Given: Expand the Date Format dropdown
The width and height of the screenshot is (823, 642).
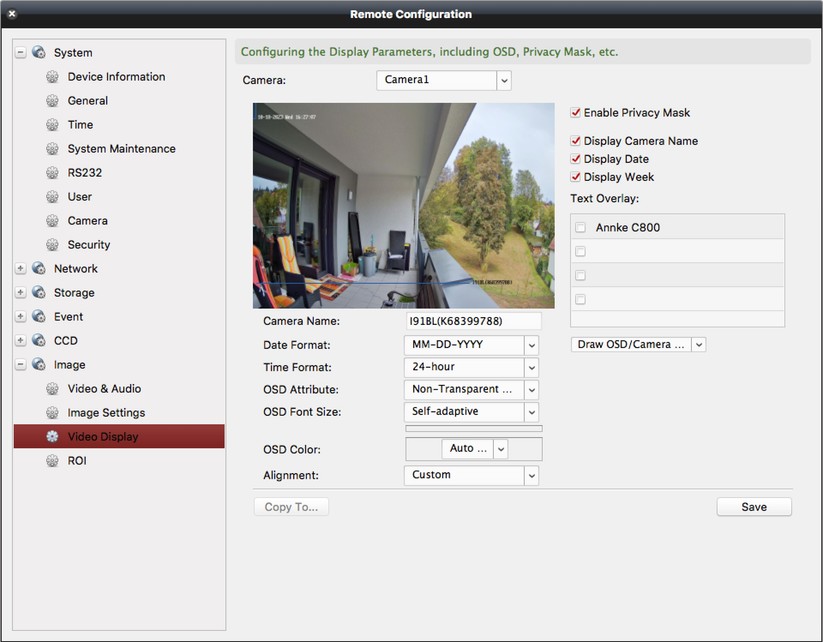Looking at the screenshot, I should [531, 345].
